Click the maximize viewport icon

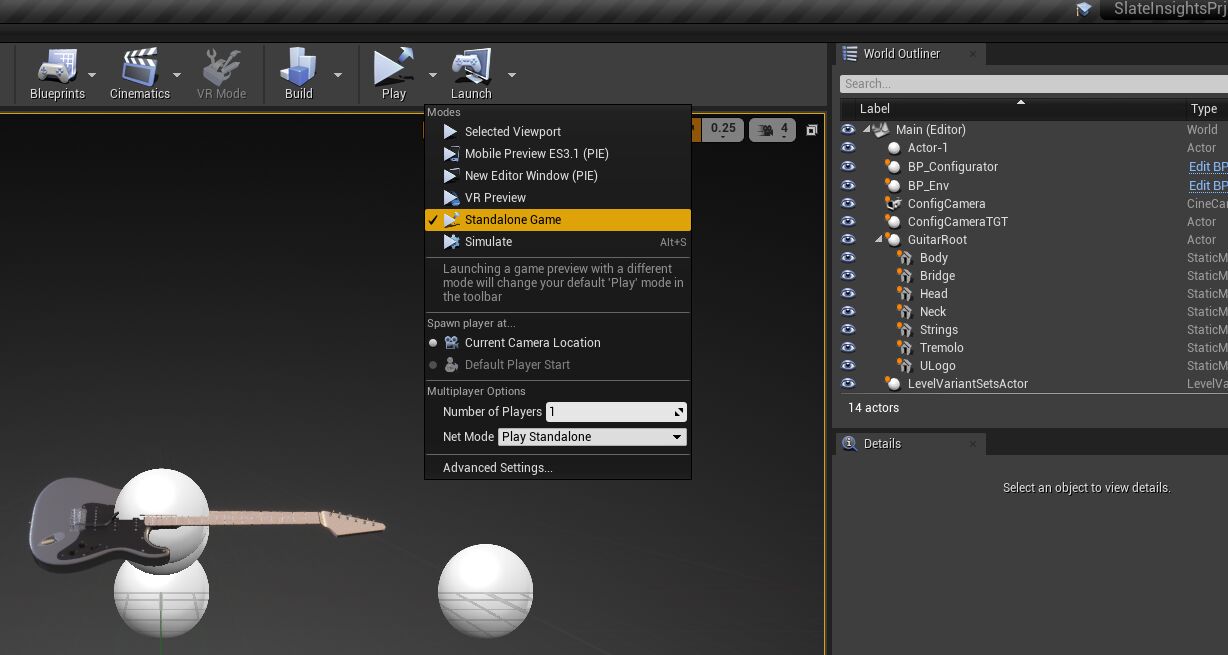pos(812,130)
